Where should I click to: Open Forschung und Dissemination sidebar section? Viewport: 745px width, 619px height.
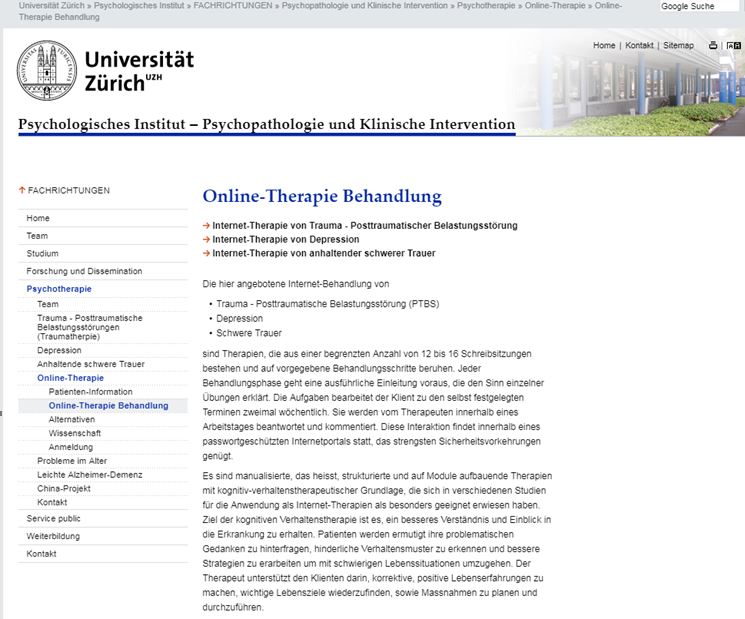point(84,271)
